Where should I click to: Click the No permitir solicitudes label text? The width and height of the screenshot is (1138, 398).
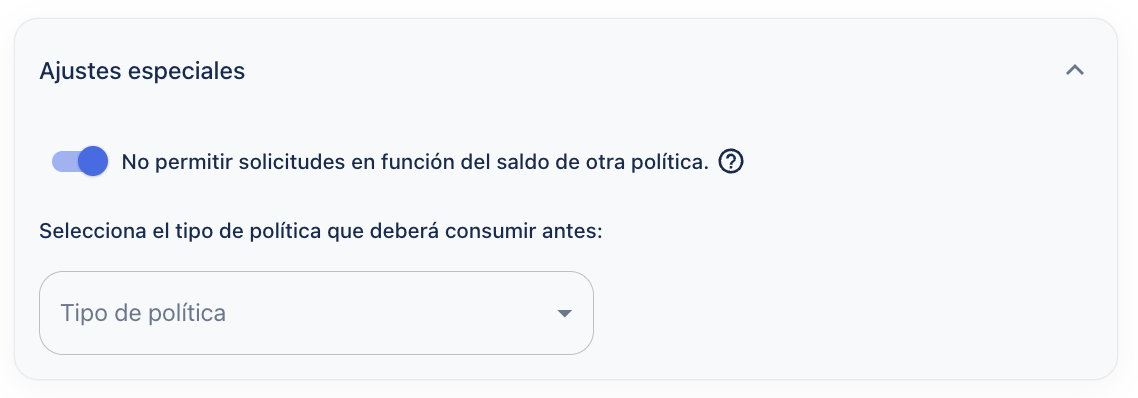click(414, 162)
